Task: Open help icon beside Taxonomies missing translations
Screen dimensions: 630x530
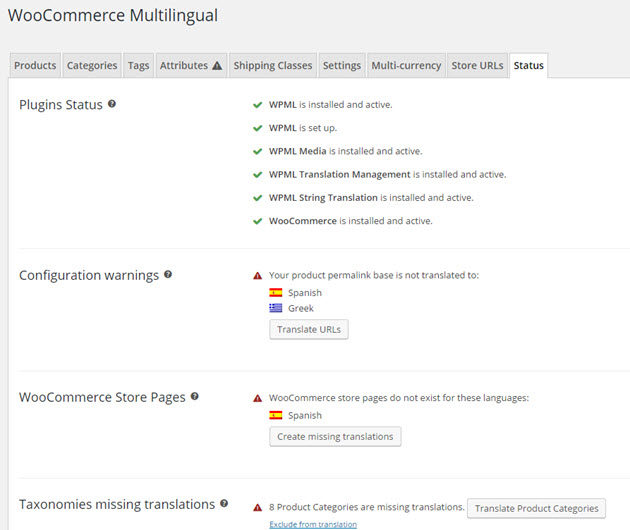Action: 224,503
